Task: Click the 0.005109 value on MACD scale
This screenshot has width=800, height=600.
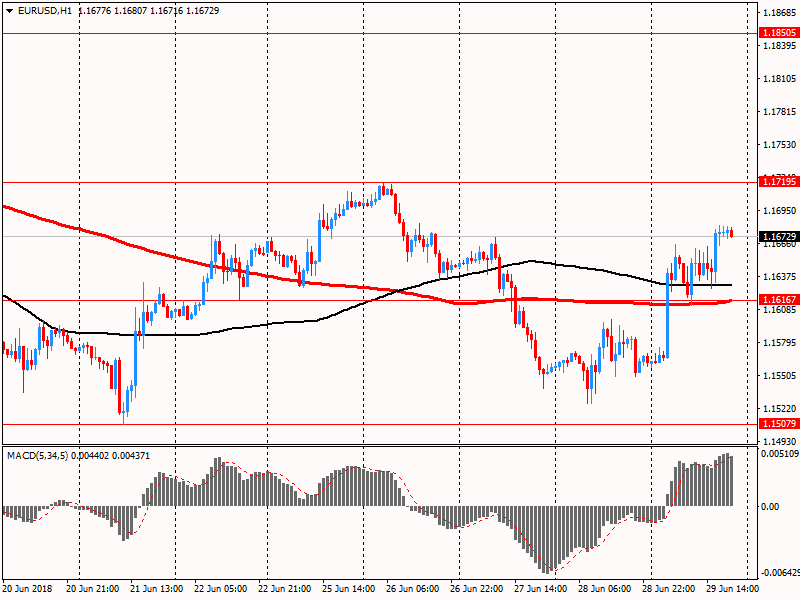Action: click(x=780, y=454)
